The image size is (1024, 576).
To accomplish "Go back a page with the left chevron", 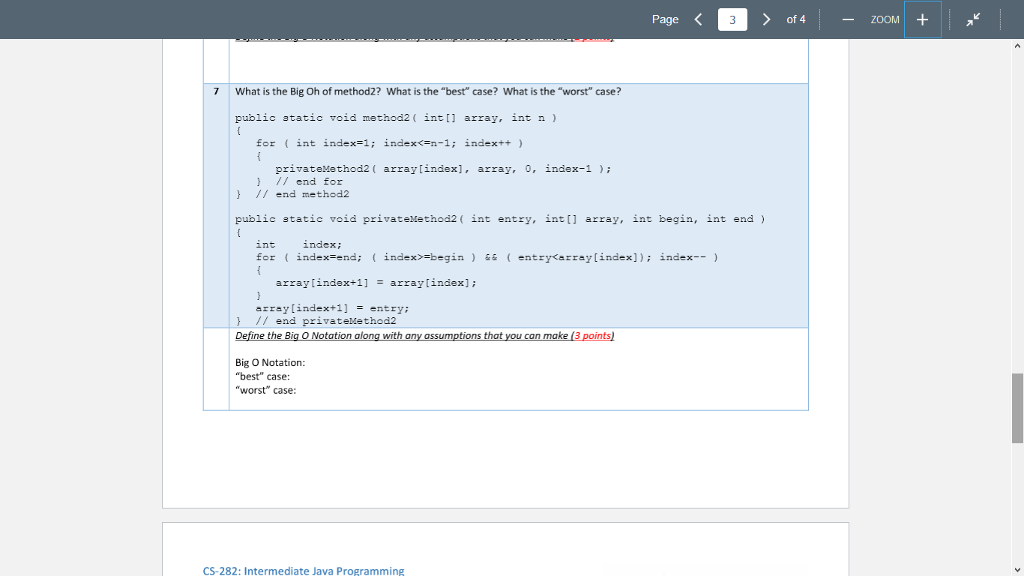I will (x=698, y=18).
